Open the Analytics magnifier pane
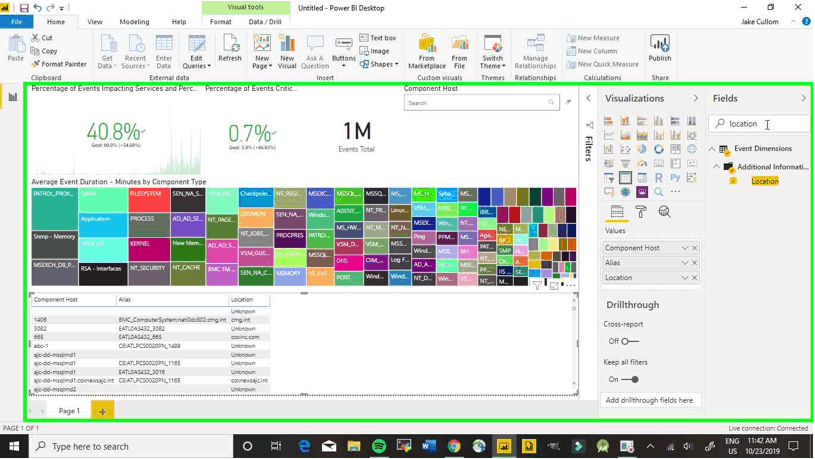 (x=664, y=212)
